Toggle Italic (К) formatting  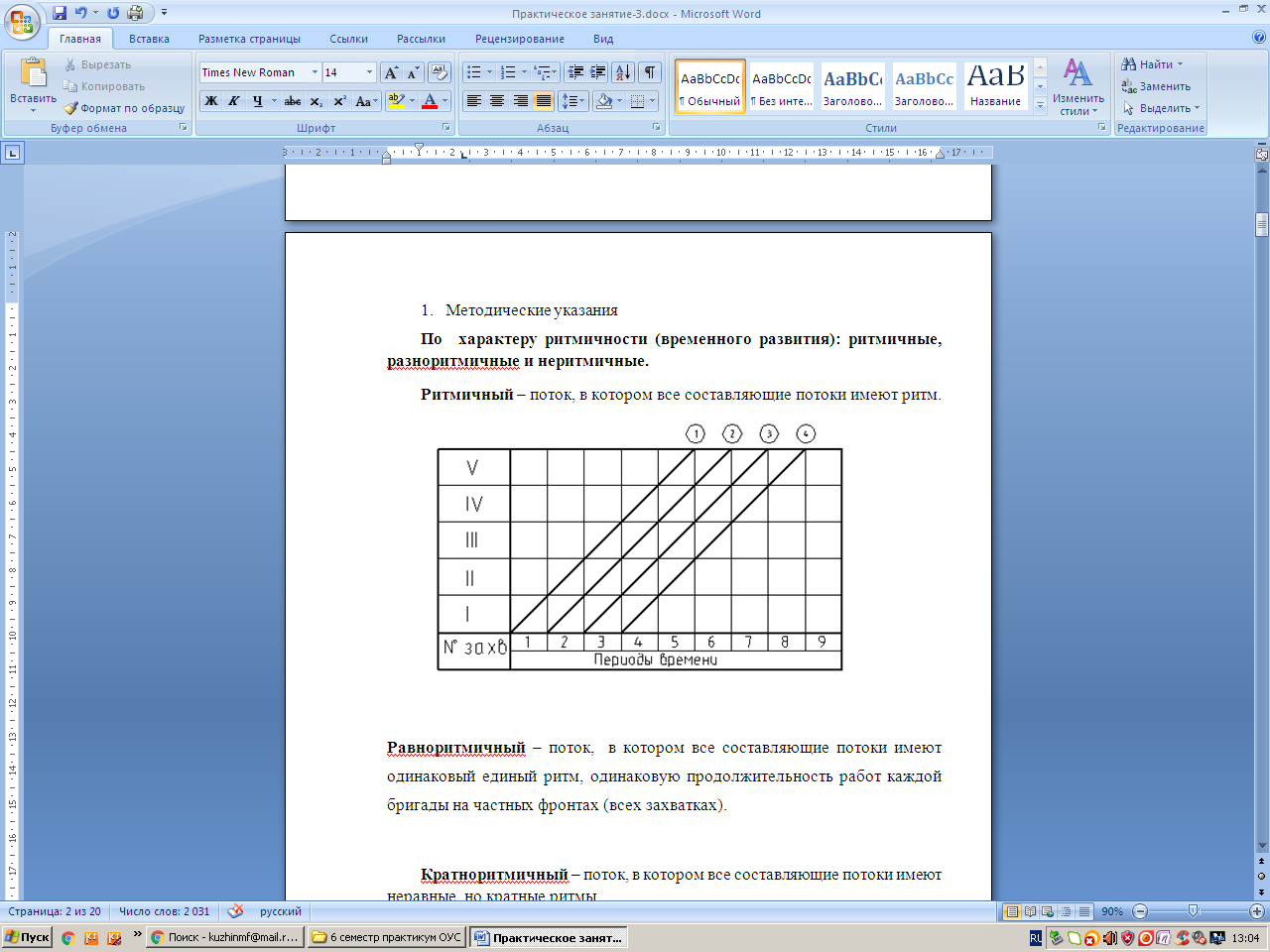tap(234, 101)
